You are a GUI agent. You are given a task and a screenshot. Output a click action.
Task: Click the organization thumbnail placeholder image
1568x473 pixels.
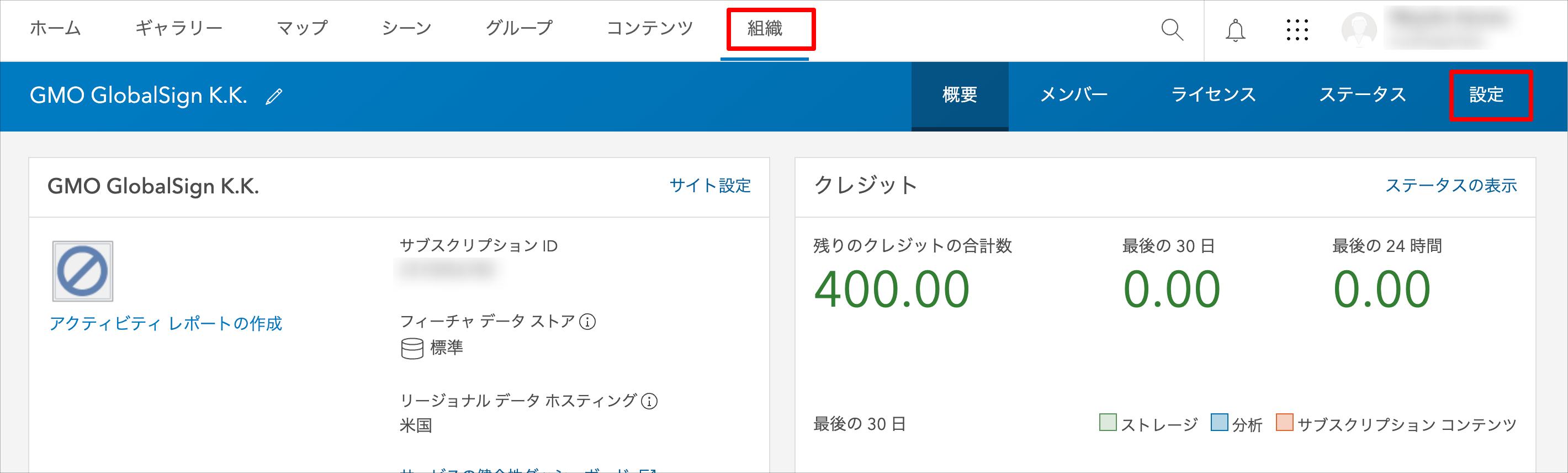coord(83,271)
